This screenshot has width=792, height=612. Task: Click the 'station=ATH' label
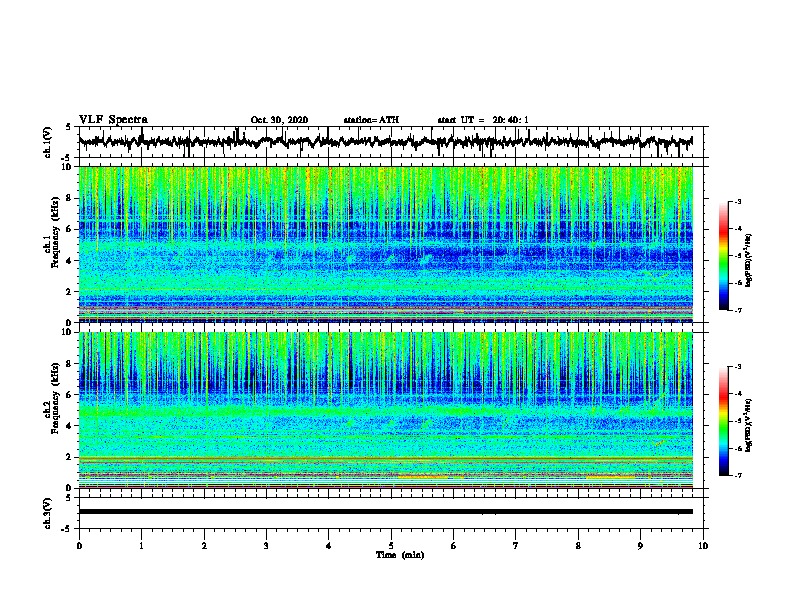pos(371,120)
